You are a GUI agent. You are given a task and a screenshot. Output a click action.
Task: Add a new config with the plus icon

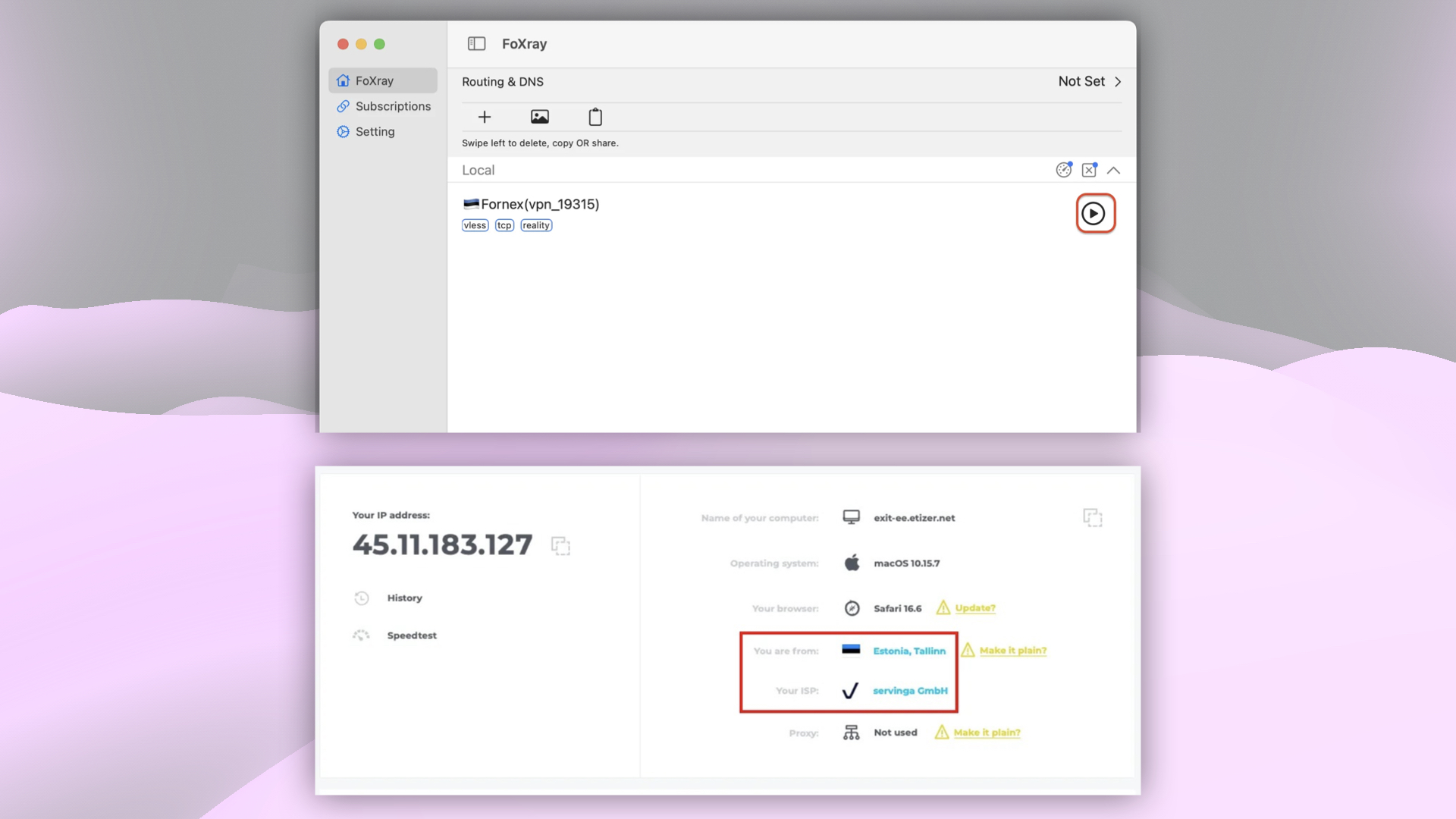click(485, 117)
